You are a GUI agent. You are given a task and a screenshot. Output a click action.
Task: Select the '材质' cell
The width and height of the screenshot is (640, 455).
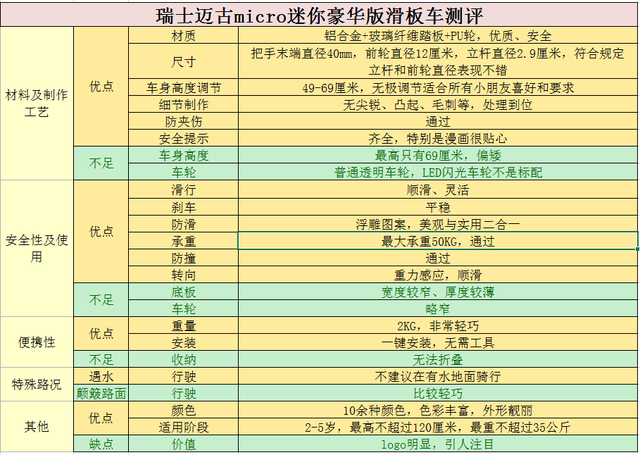[183, 36]
